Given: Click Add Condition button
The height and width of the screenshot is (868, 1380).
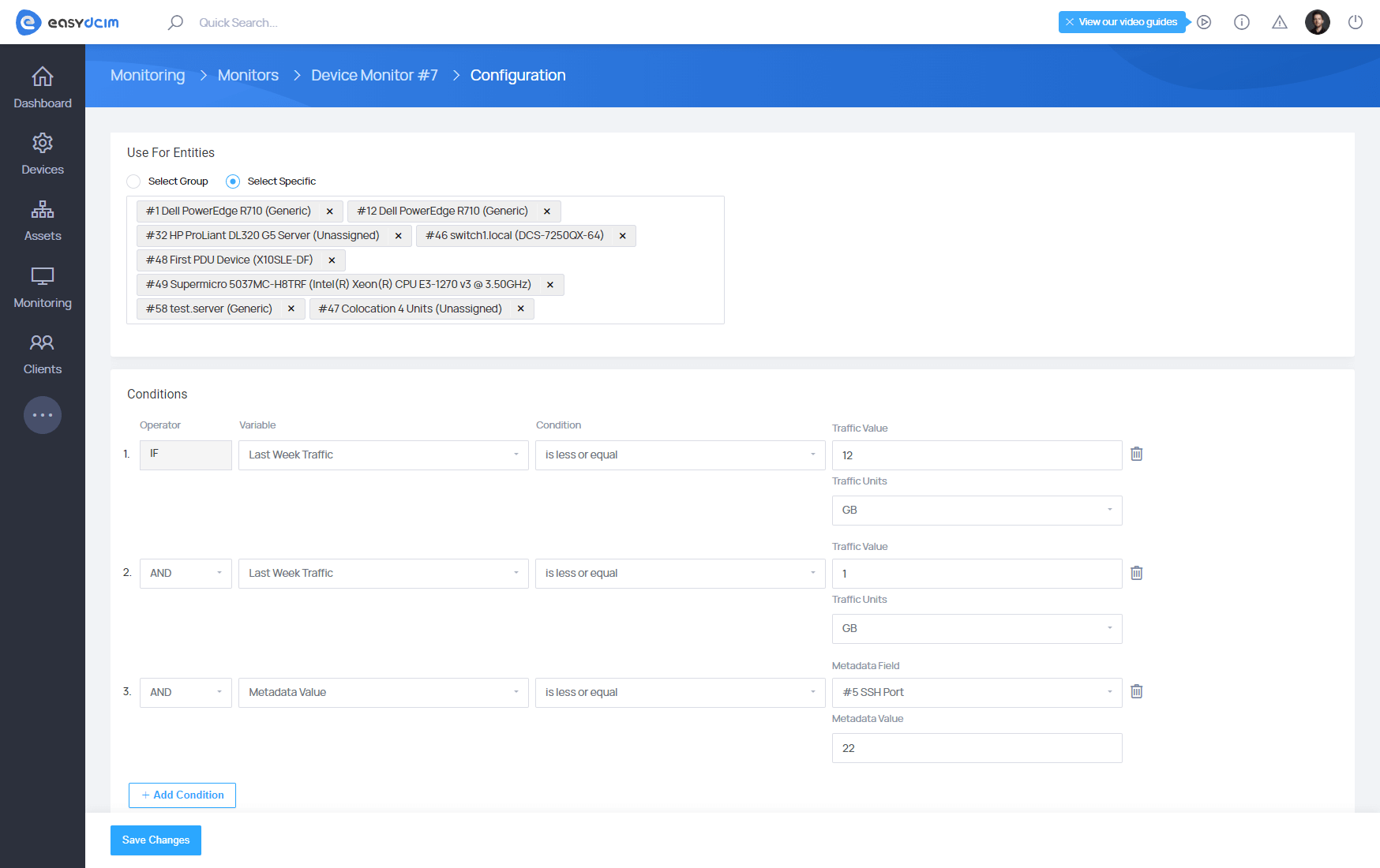Looking at the screenshot, I should pos(182,795).
